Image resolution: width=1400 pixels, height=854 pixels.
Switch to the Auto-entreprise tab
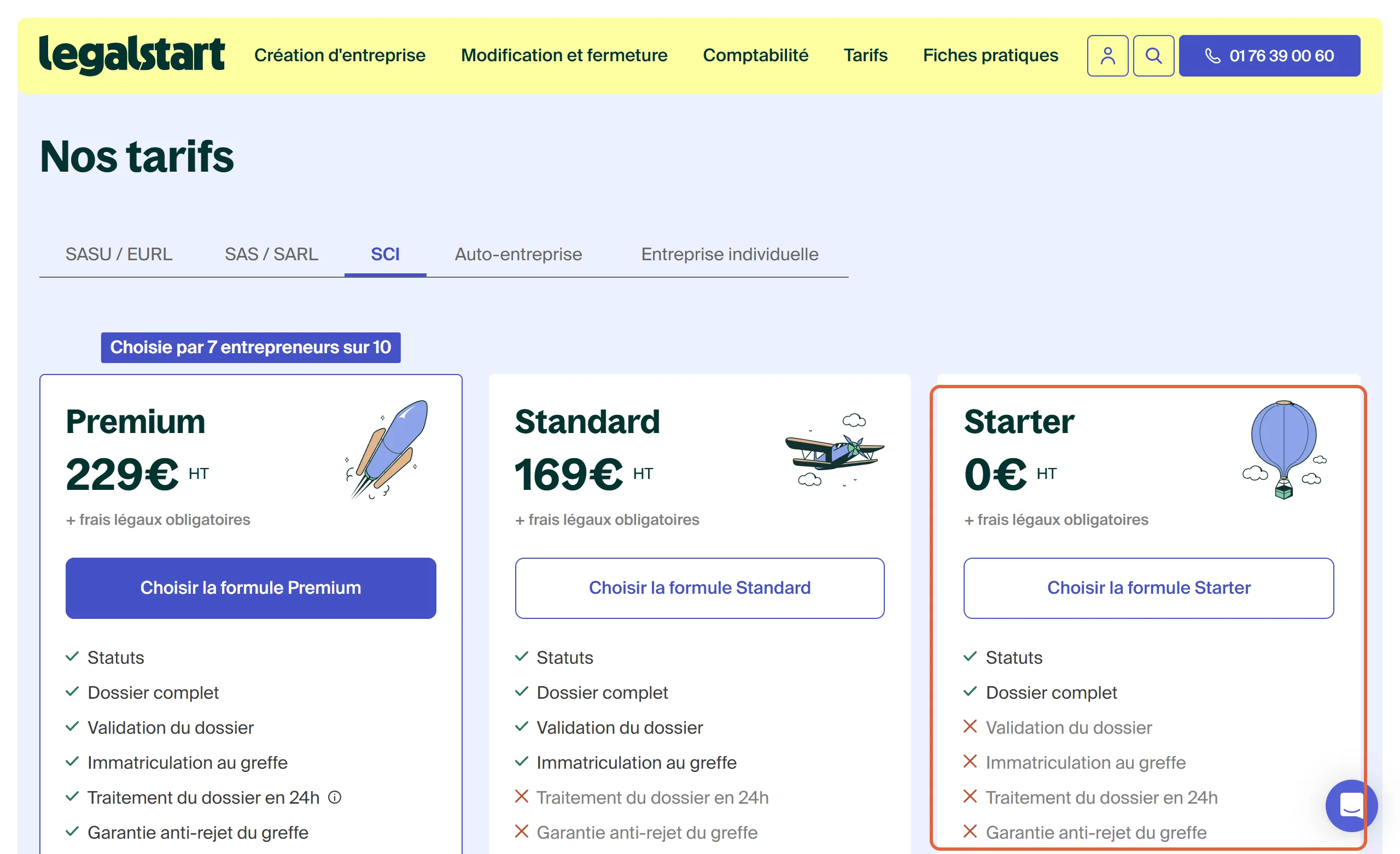click(x=518, y=254)
